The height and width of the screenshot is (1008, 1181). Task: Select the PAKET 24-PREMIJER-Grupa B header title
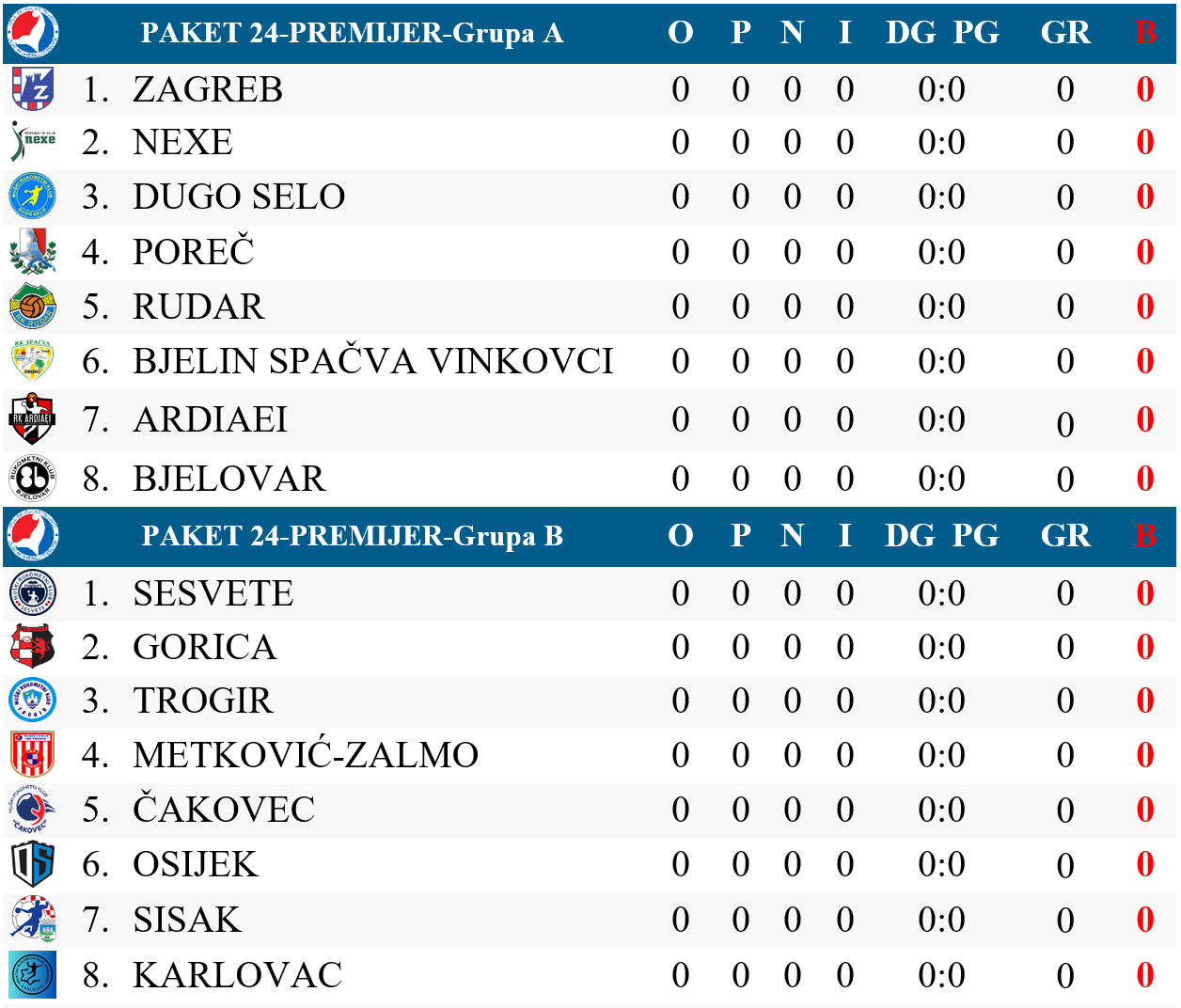tap(353, 536)
